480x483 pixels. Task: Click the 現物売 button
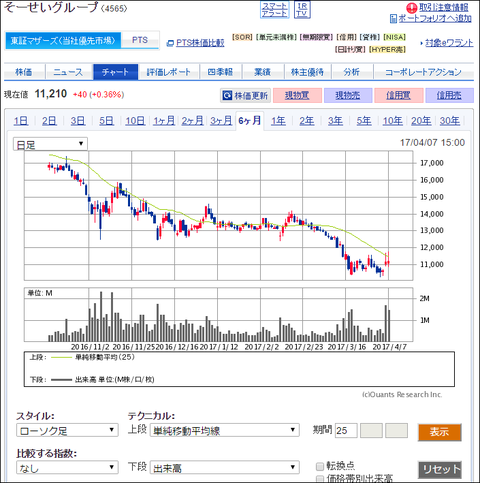coord(348,96)
